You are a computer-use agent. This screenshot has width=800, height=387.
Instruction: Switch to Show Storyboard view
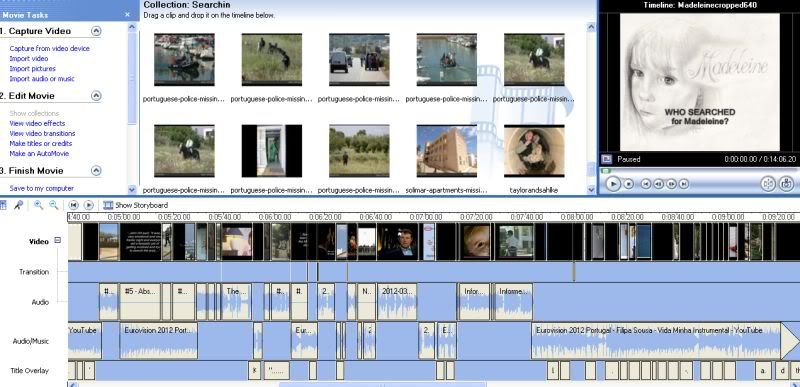click(x=136, y=205)
